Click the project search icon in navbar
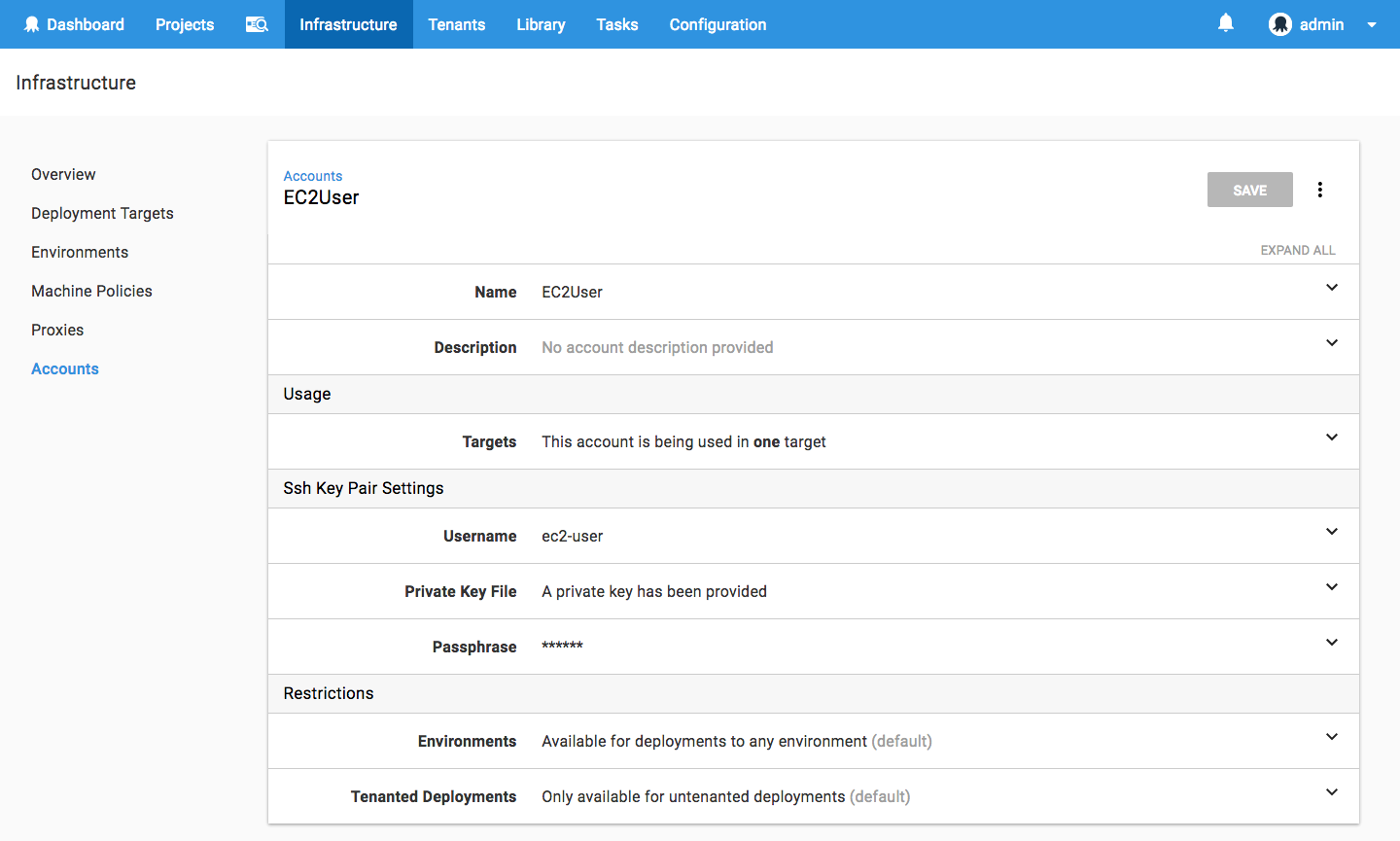The height and width of the screenshot is (841, 1400). pos(257,24)
